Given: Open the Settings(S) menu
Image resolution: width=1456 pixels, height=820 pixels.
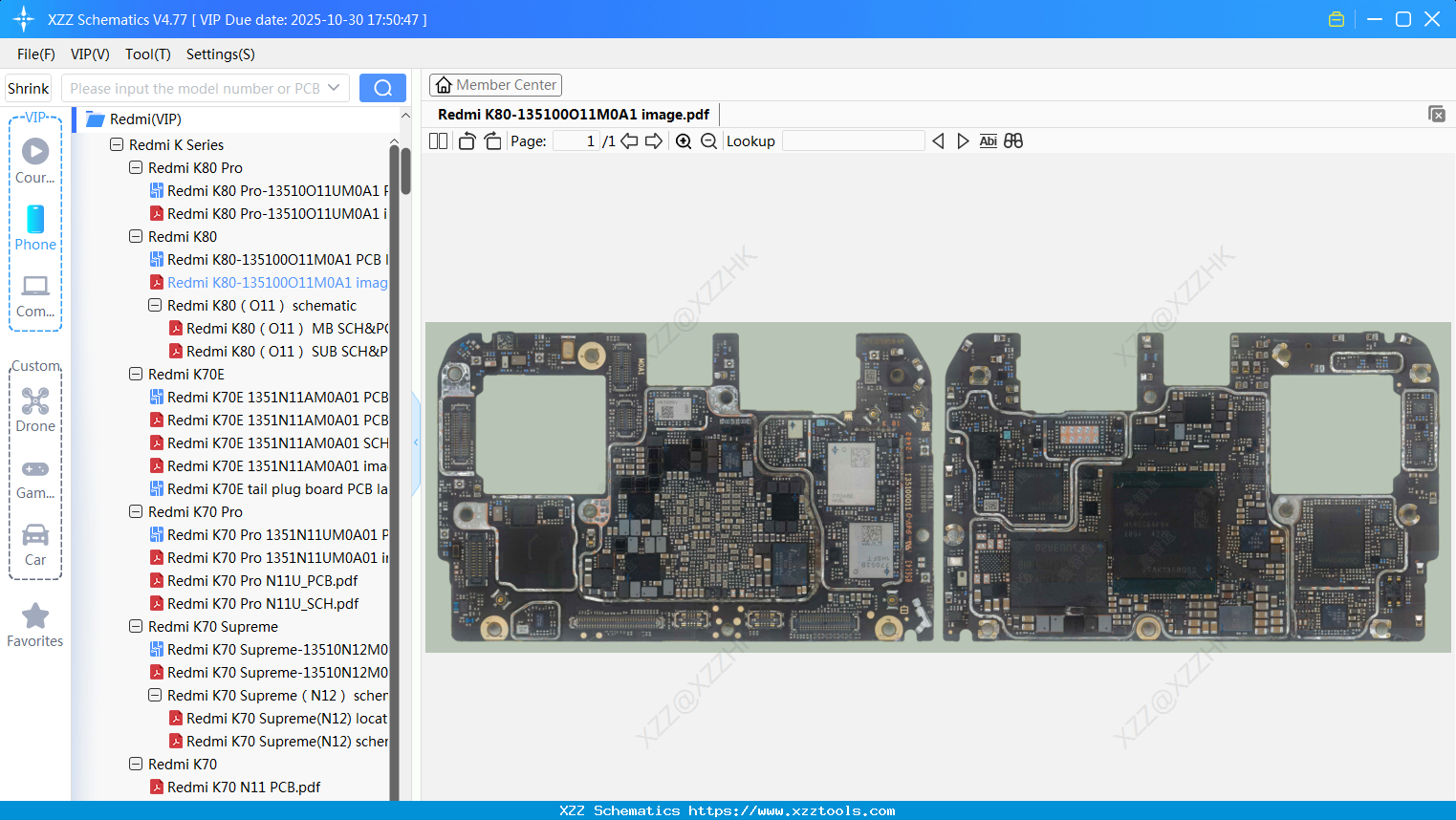Looking at the screenshot, I should coord(219,54).
